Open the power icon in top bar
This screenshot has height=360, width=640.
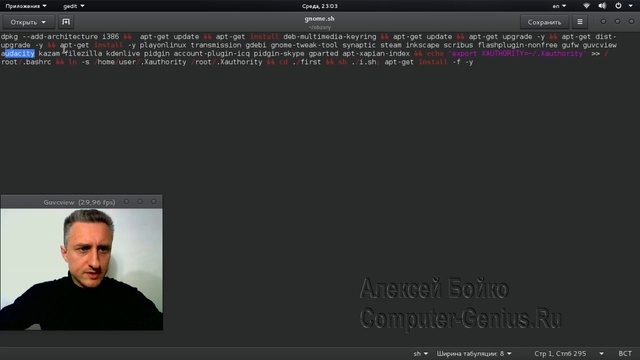click(x=618, y=6)
